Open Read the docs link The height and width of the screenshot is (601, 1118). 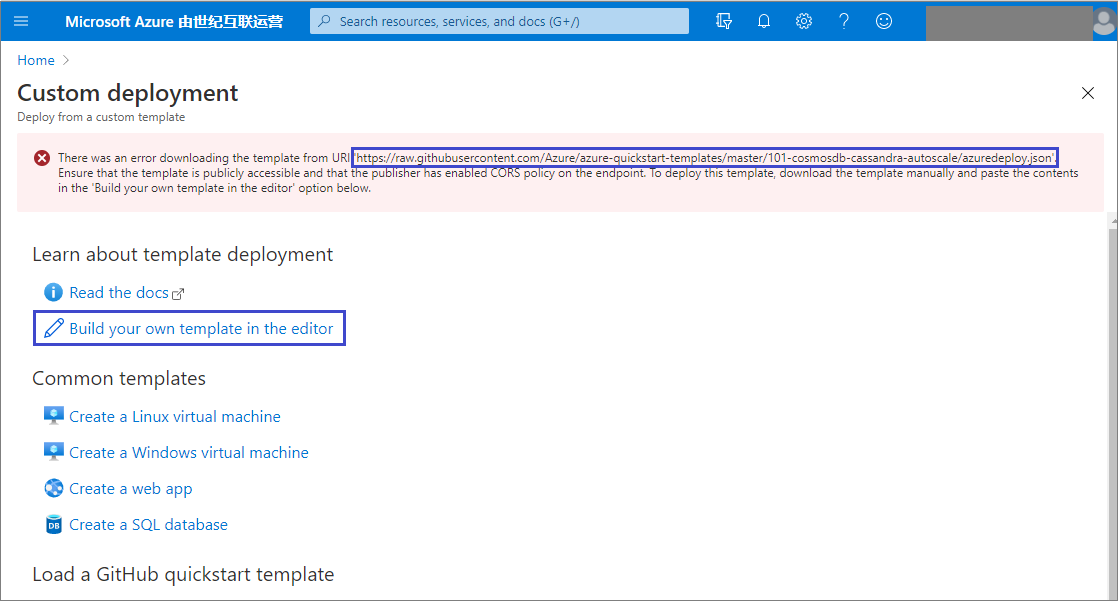(118, 292)
